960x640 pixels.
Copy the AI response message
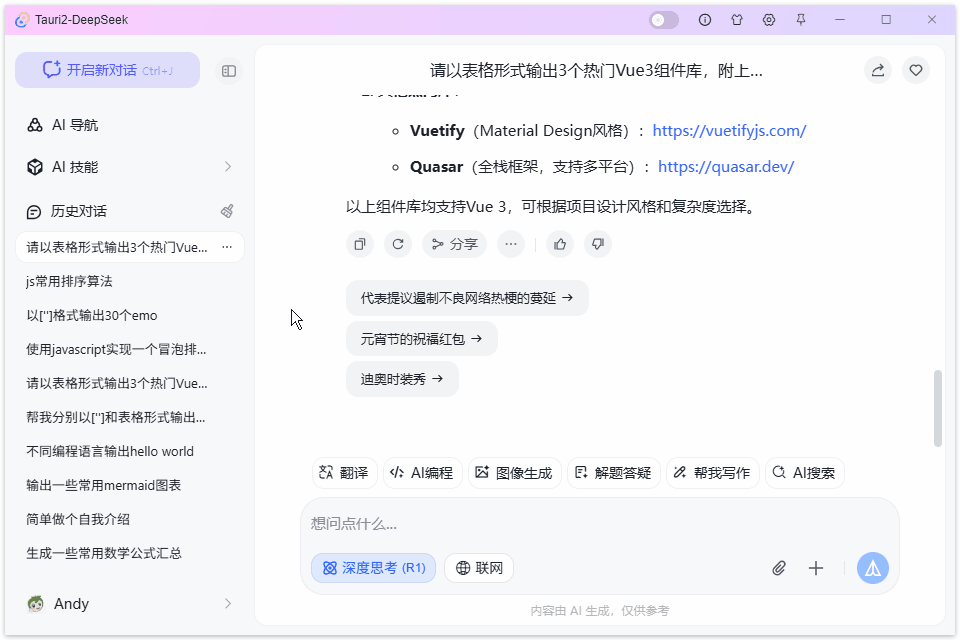(x=359, y=244)
